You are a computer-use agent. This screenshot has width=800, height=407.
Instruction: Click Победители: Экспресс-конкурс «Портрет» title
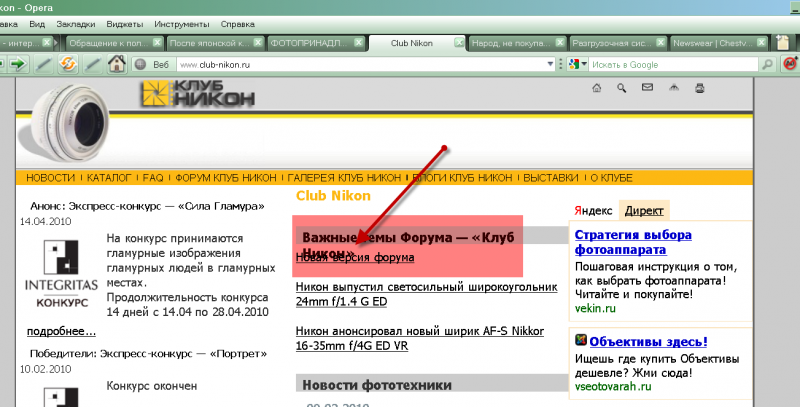(x=148, y=354)
